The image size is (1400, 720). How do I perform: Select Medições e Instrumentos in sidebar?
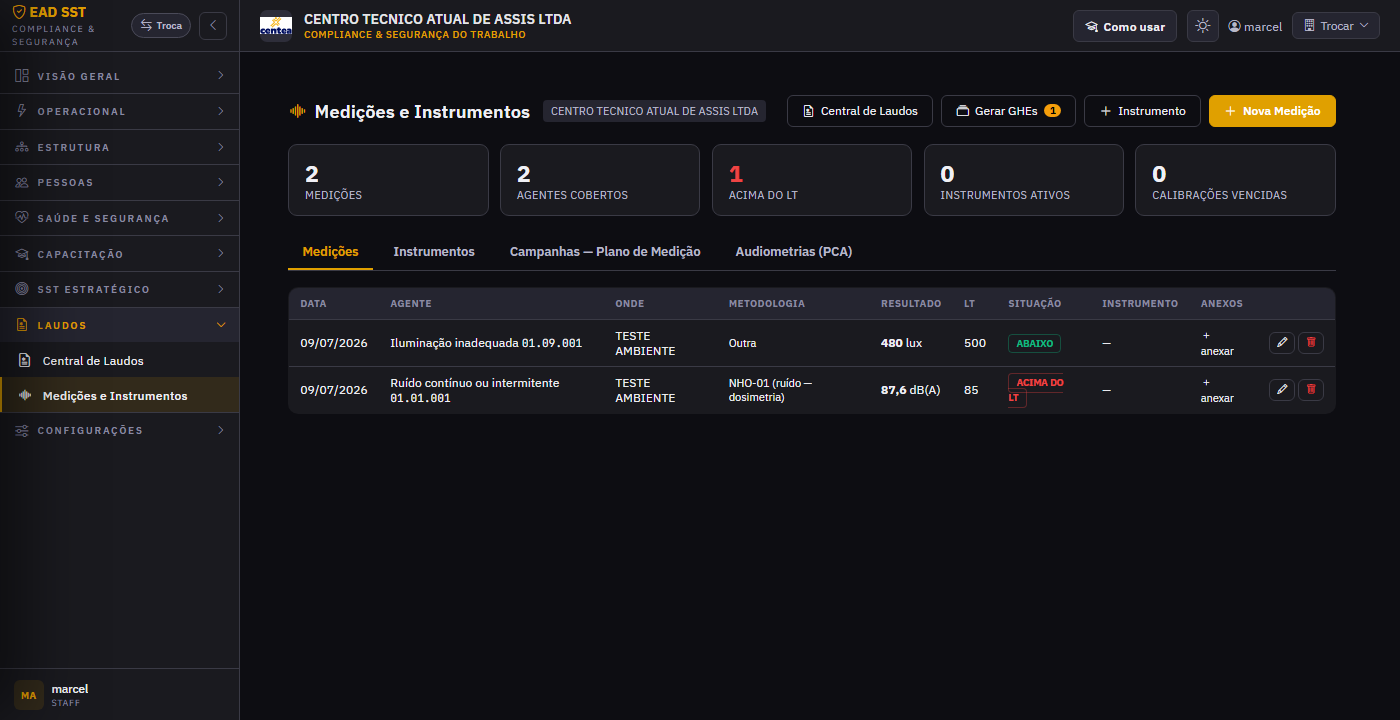[x=120, y=396]
